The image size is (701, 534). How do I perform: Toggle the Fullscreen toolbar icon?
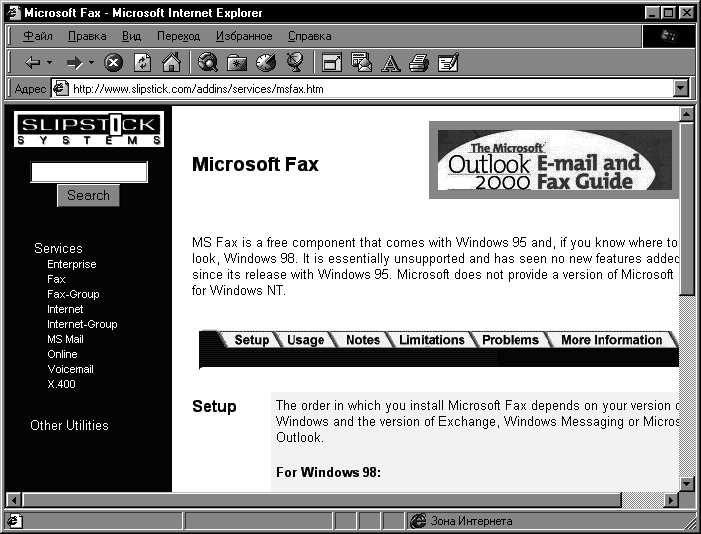[x=332, y=63]
